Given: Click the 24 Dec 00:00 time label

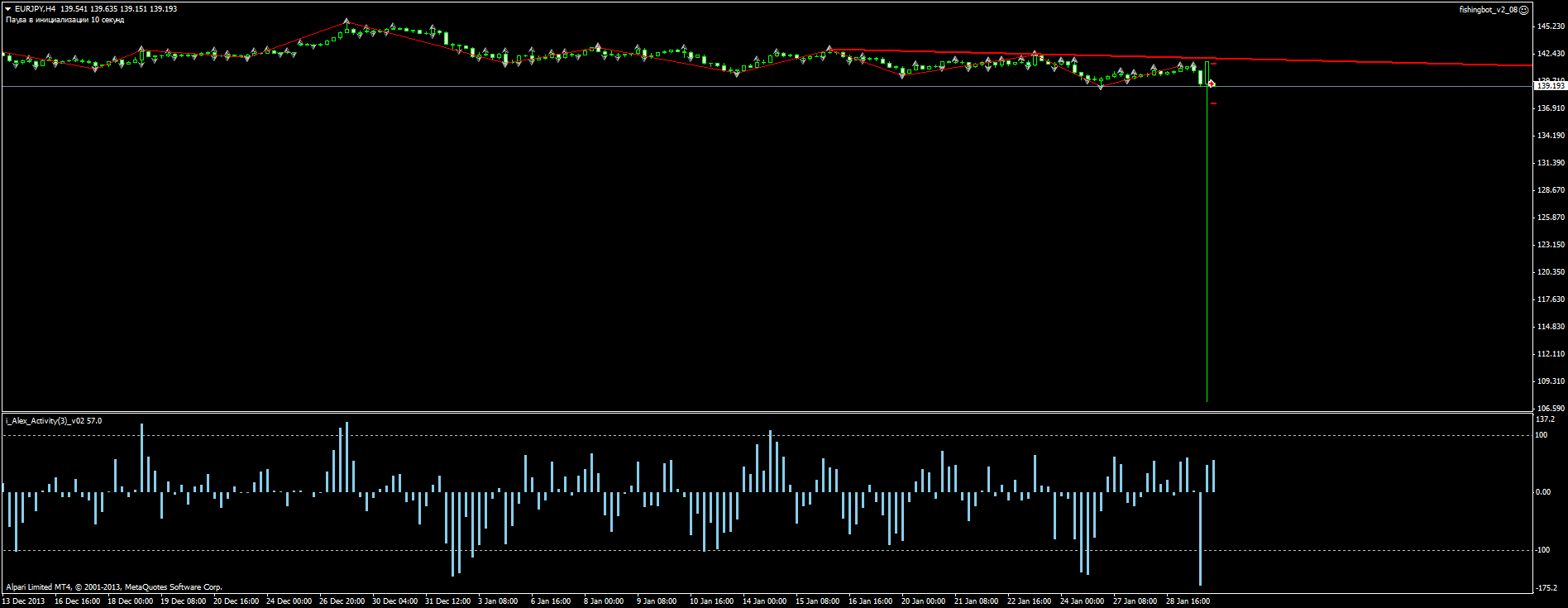Looking at the screenshot, I should pyautogui.click(x=289, y=601).
